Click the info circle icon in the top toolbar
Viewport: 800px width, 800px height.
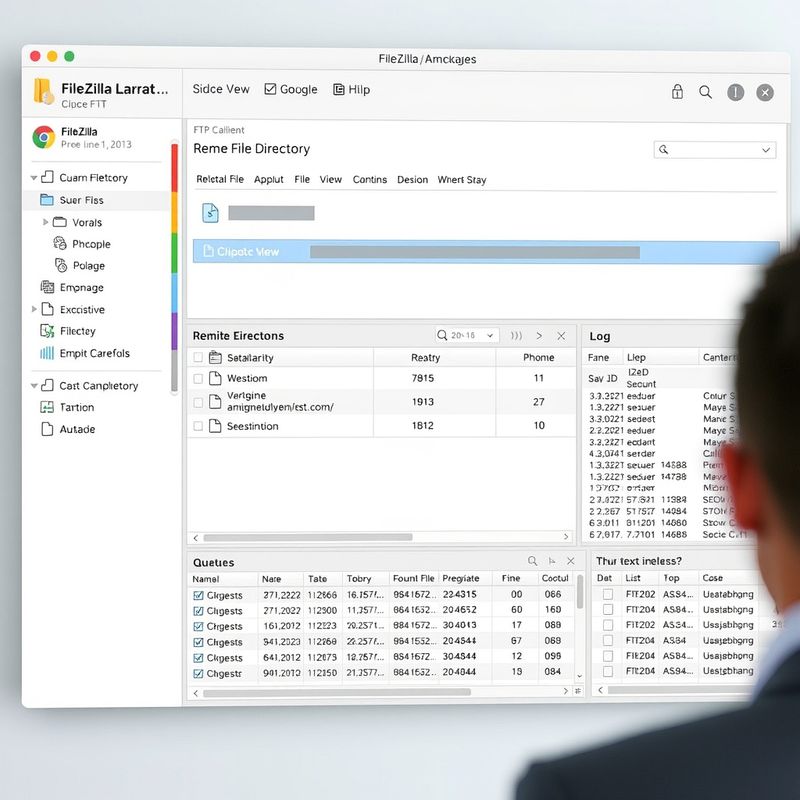(x=735, y=92)
